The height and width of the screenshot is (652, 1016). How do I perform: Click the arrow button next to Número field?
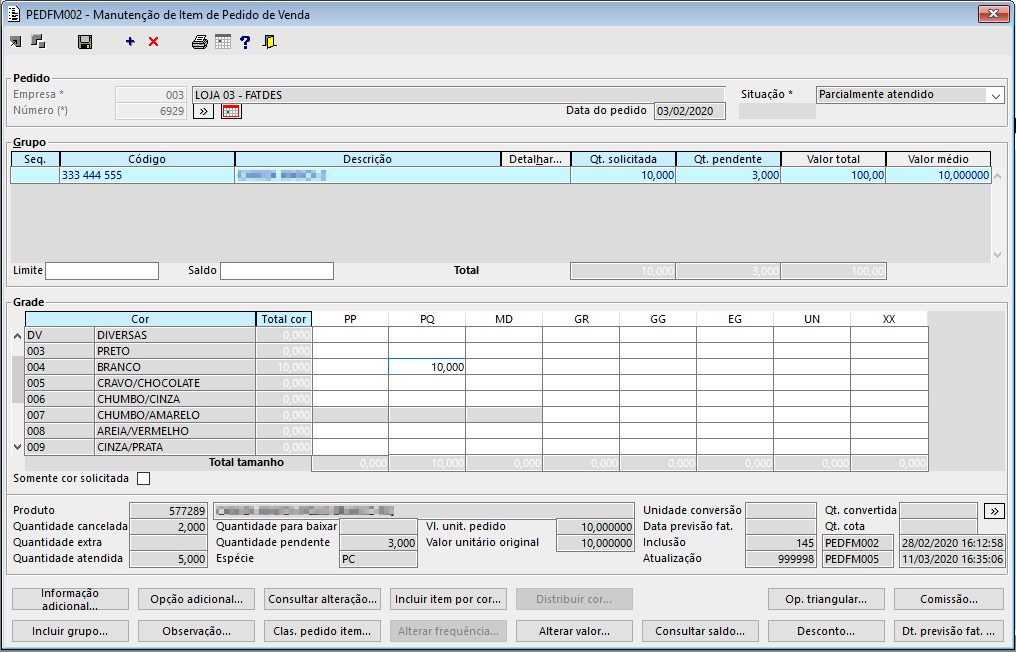pos(202,111)
